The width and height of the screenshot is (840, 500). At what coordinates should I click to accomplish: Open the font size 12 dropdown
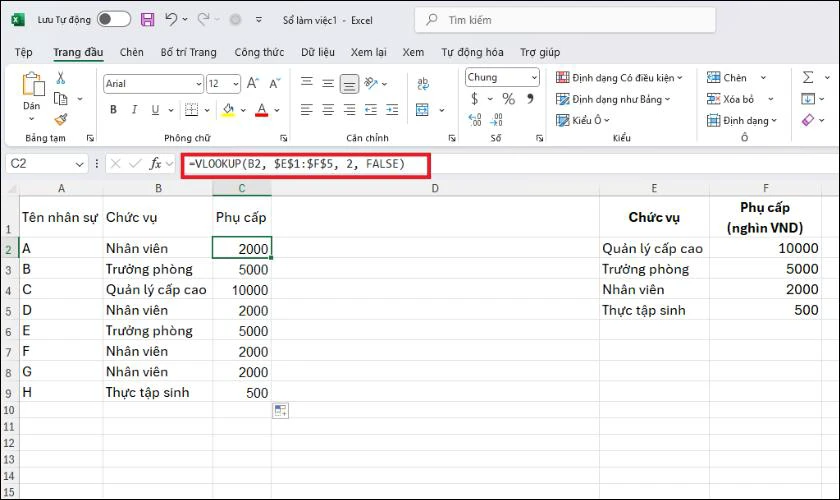coord(236,84)
